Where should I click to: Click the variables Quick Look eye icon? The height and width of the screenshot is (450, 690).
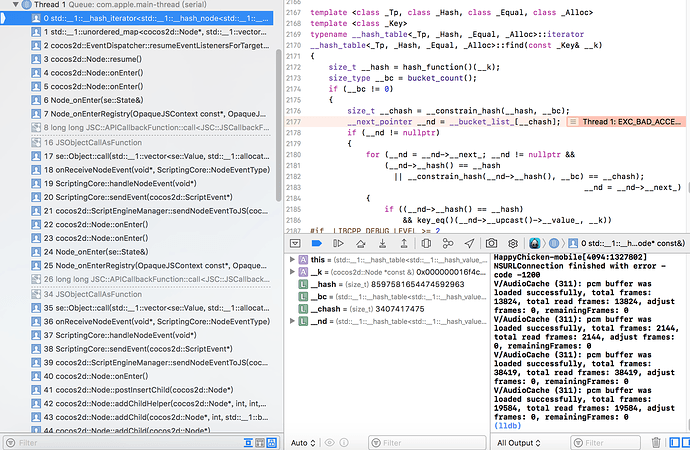tap(329, 443)
